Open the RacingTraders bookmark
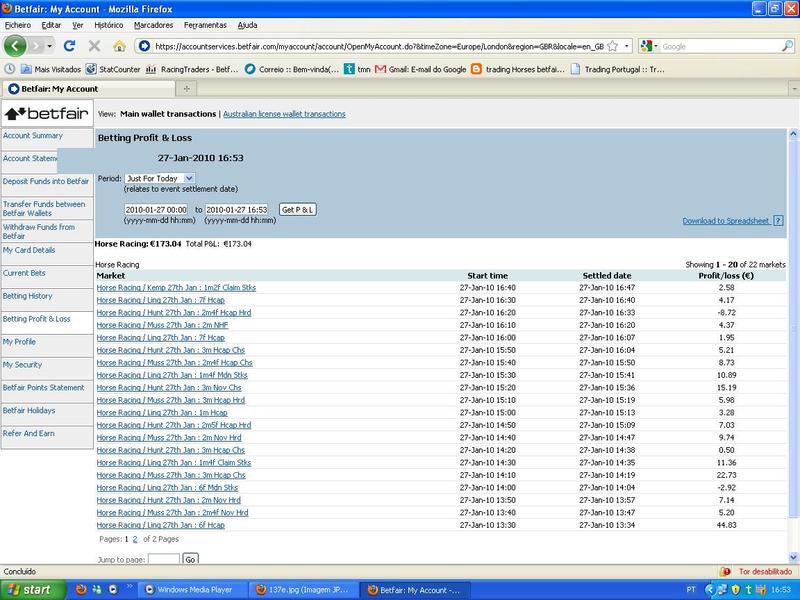 pyautogui.click(x=192, y=69)
